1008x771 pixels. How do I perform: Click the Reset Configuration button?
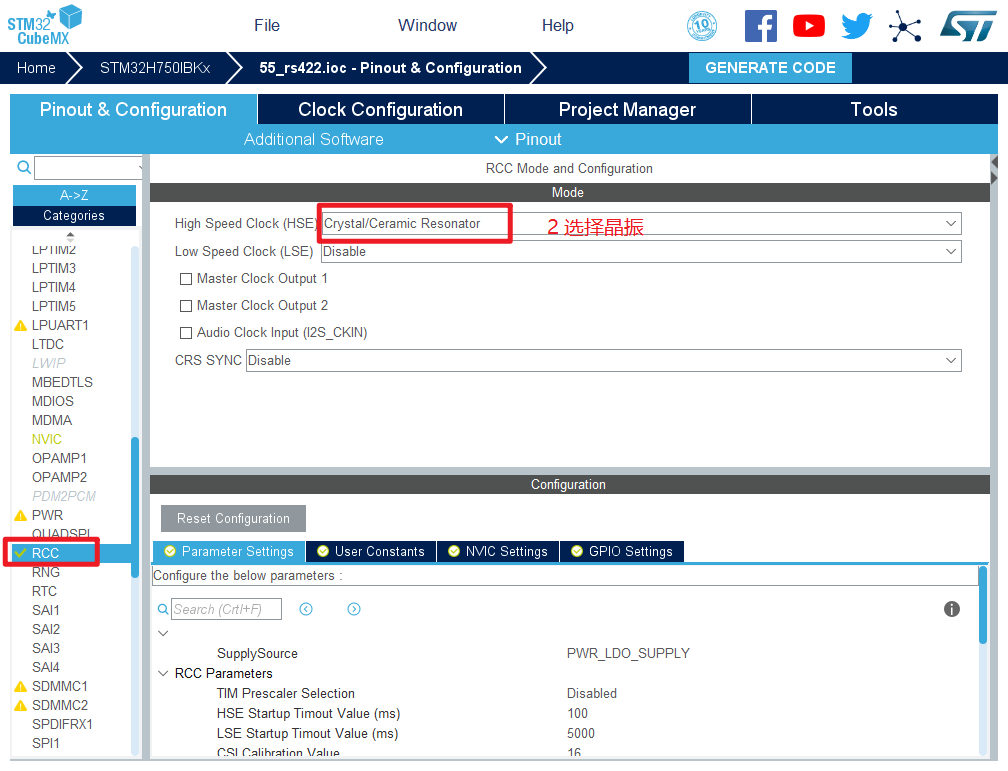click(x=233, y=518)
